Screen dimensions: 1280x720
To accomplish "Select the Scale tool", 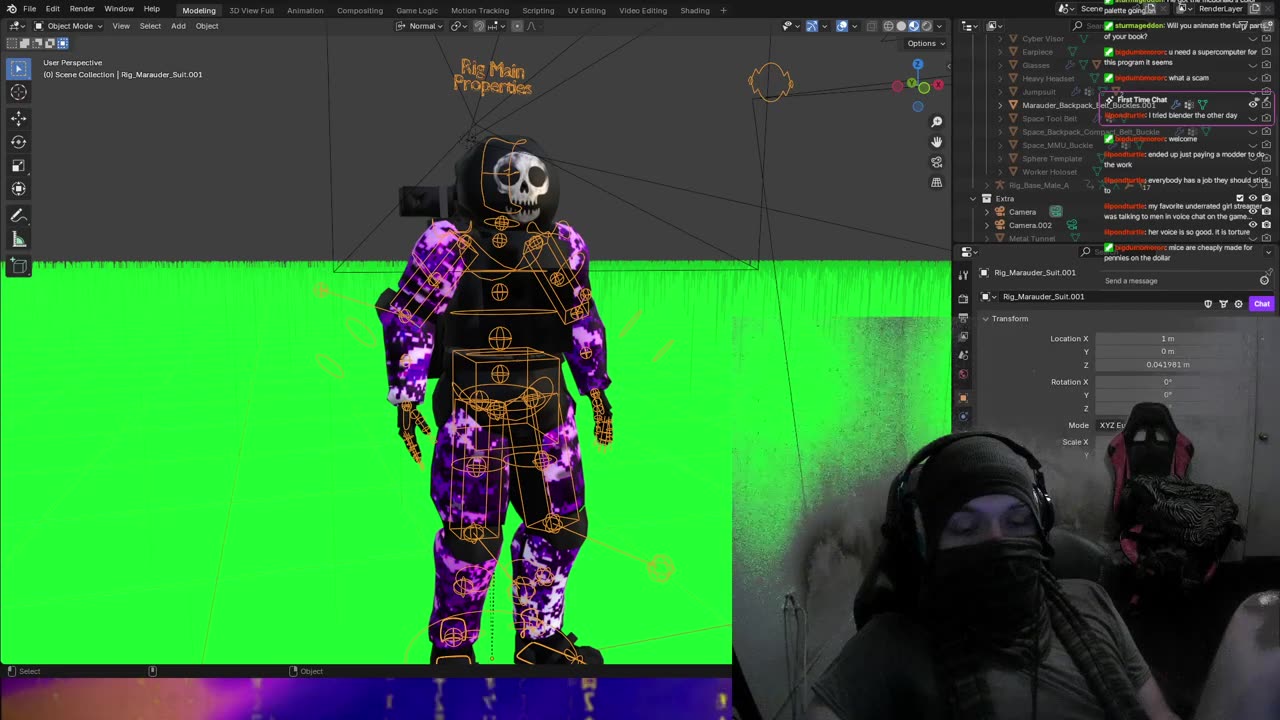I will tap(18, 165).
